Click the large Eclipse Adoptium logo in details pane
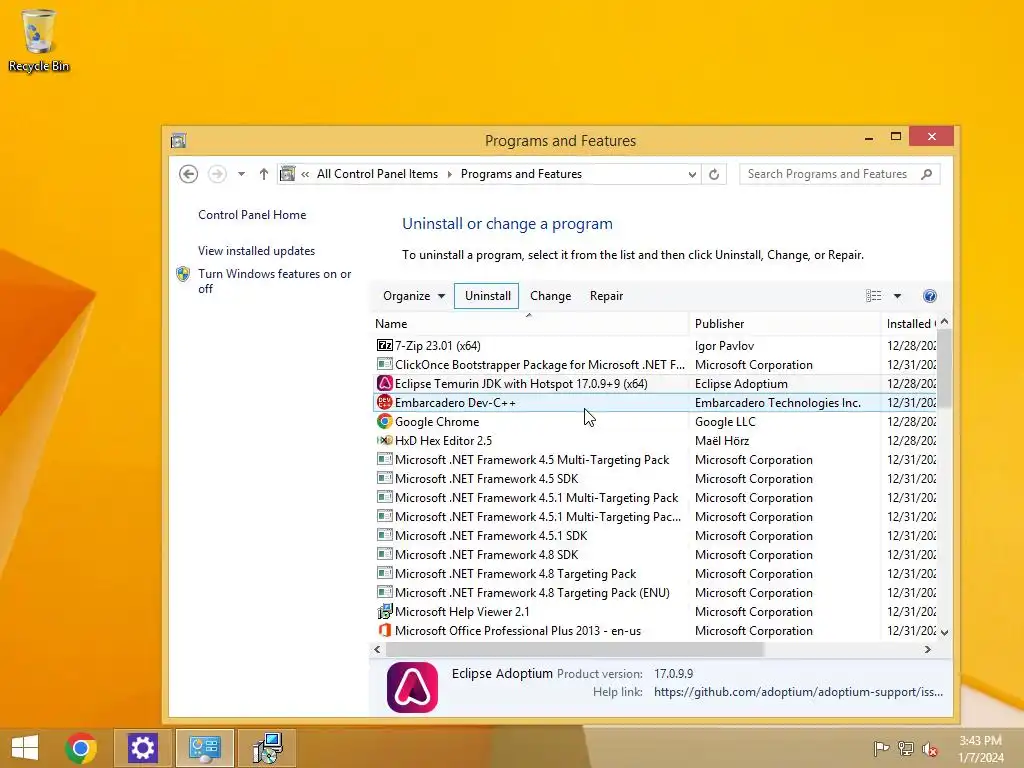 point(412,687)
